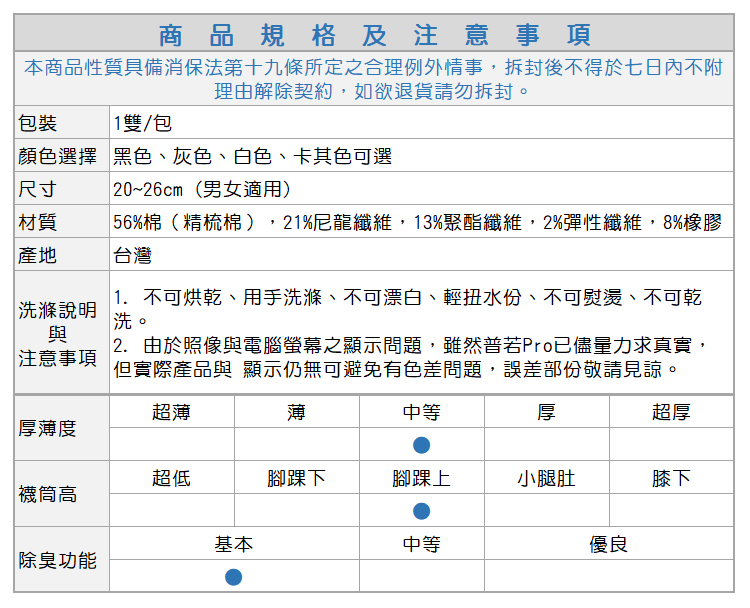Click the 台灣 origin value

[x=132, y=255]
